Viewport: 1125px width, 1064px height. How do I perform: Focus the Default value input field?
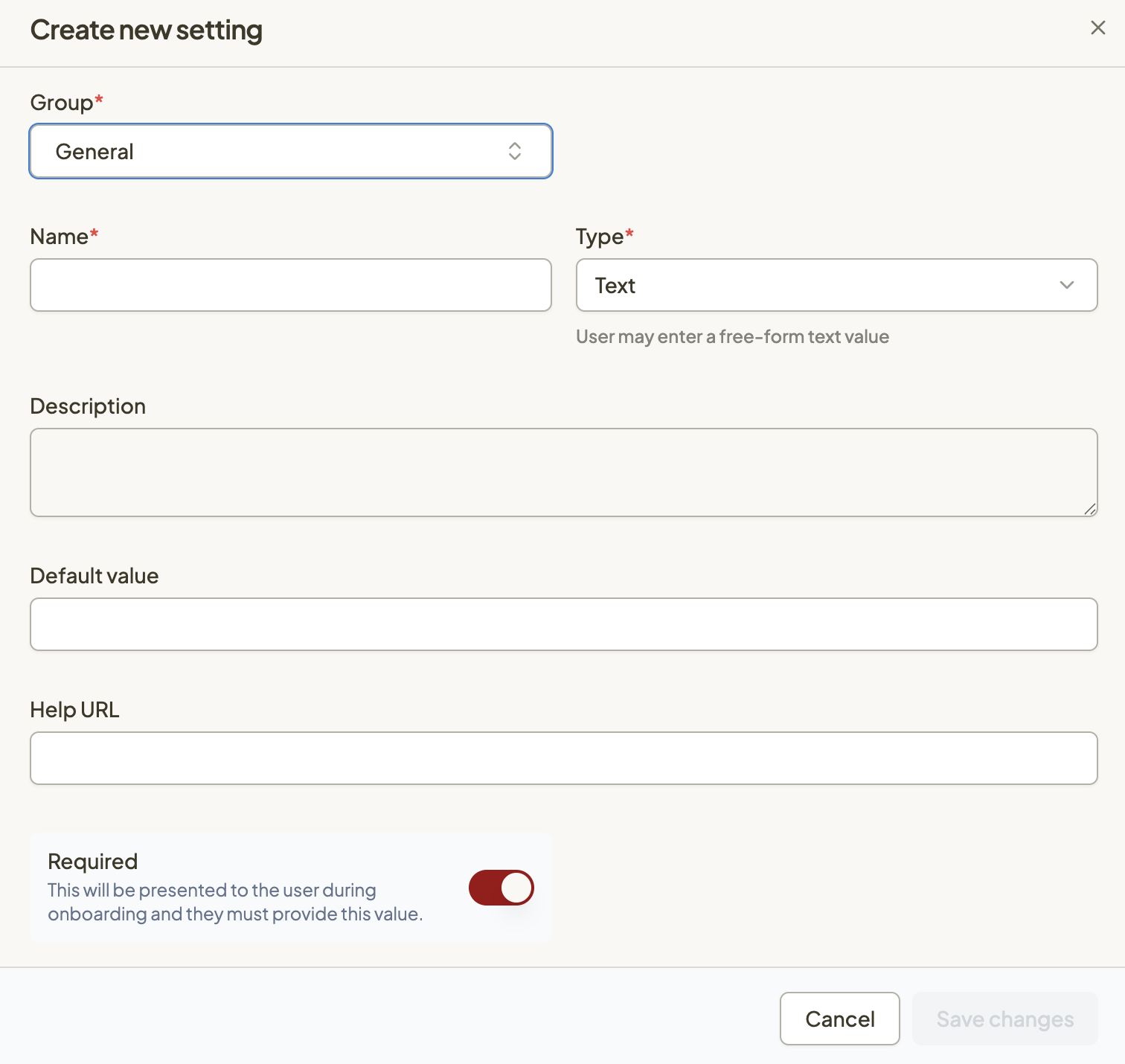[x=563, y=624]
